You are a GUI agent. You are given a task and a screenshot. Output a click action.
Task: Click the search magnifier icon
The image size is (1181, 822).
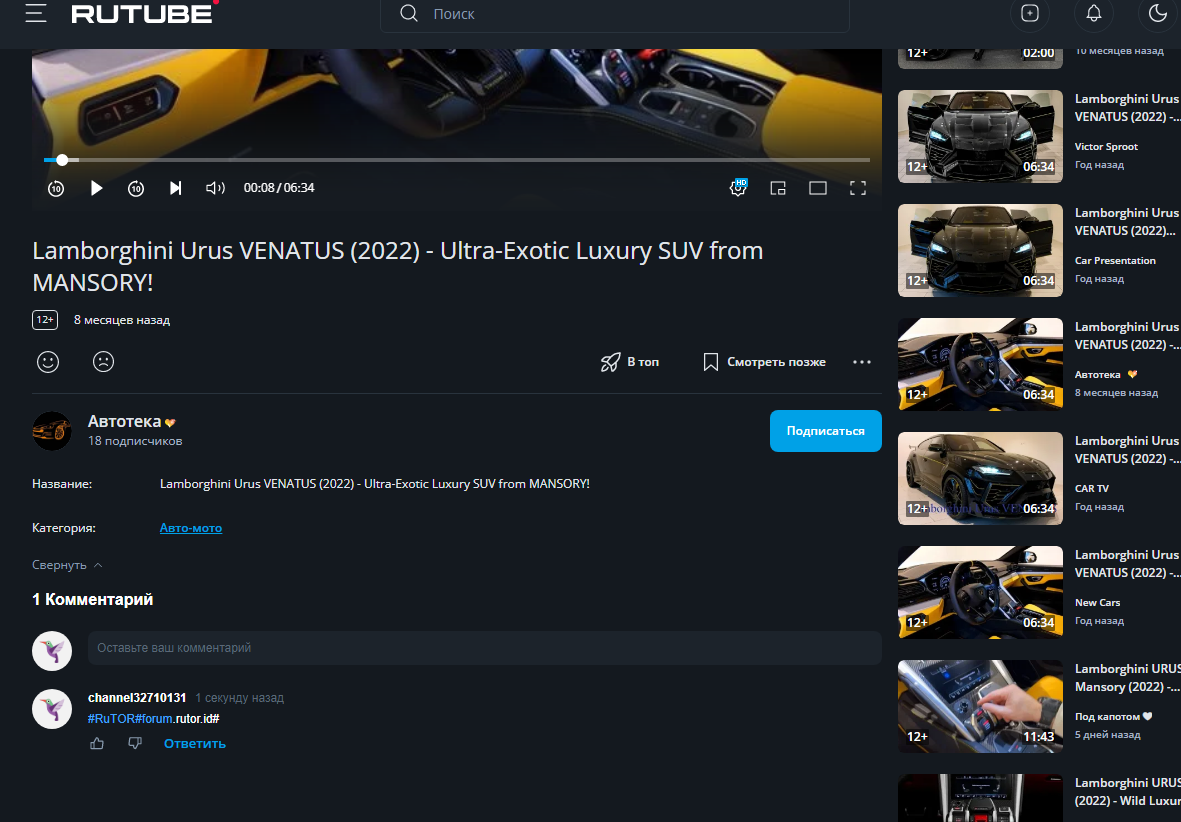tap(409, 14)
